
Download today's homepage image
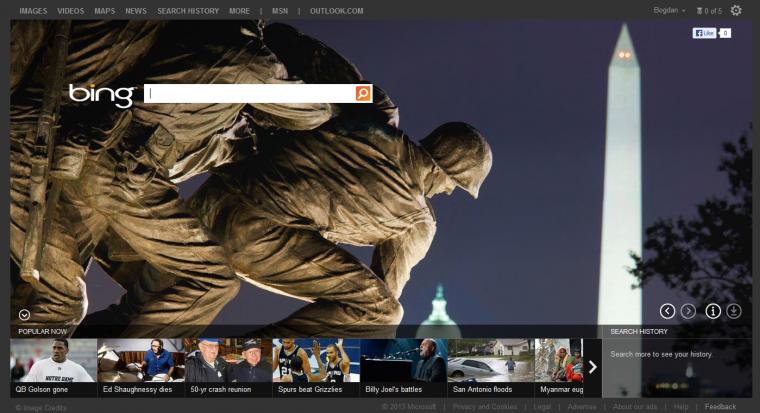pyautogui.click(x=734, y=311)
